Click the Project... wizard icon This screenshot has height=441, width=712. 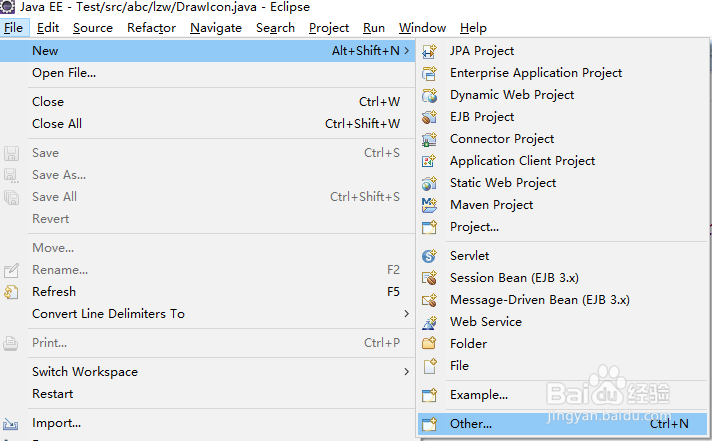click(429, 227)
